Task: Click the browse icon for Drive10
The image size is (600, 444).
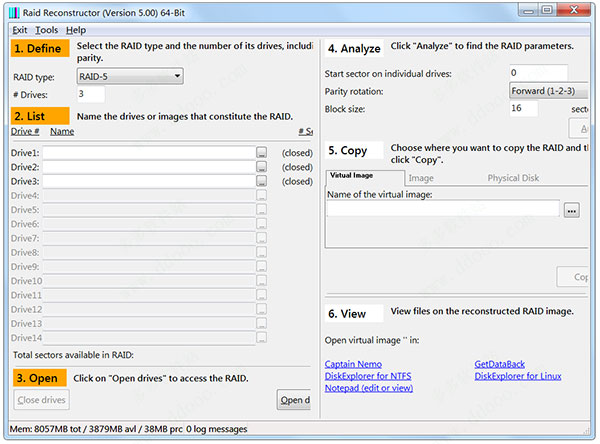Action: pyautogui.click(x=261, y=281)
